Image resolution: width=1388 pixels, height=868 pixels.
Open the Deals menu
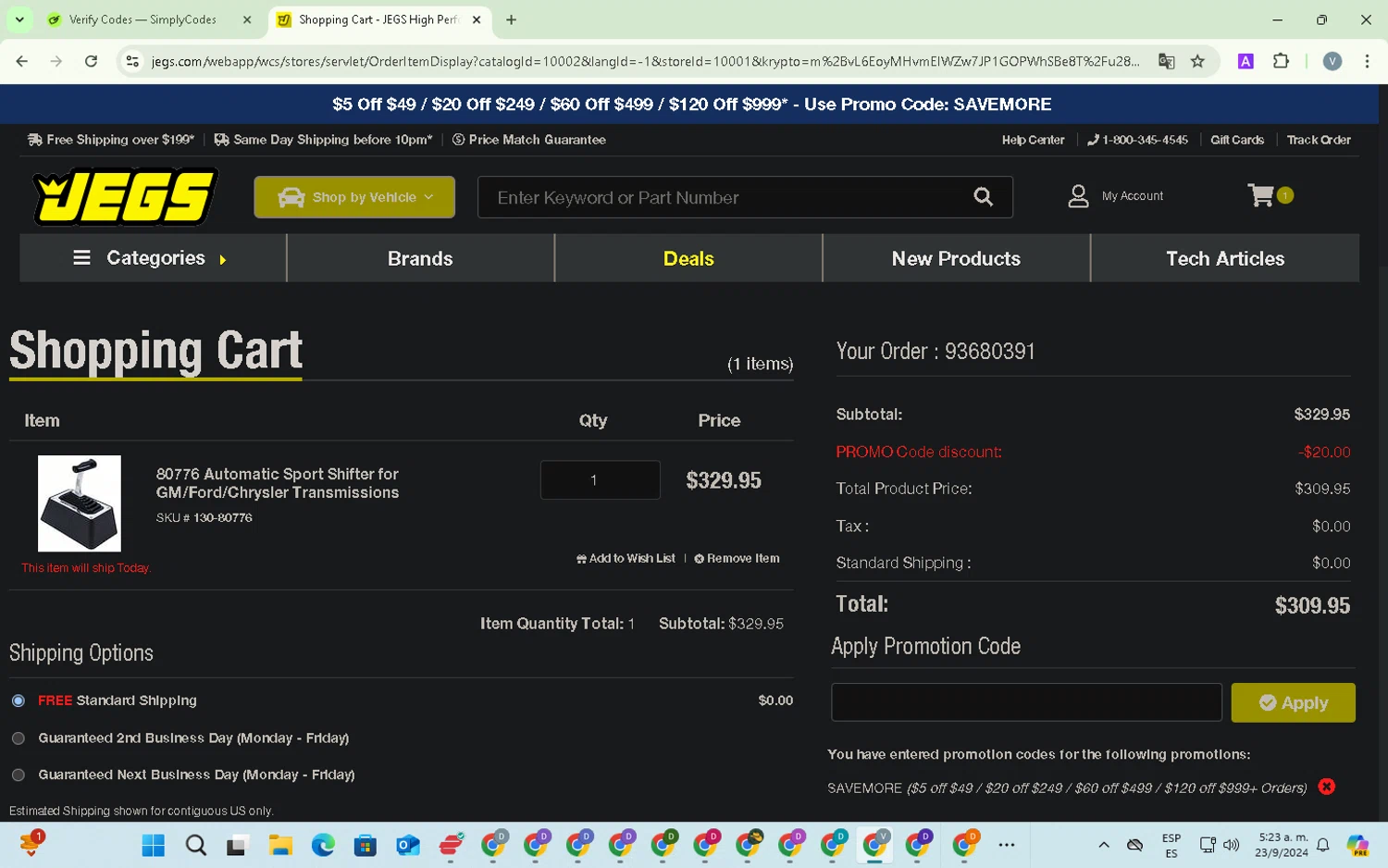pyautogui.click(x=688, y=258)
